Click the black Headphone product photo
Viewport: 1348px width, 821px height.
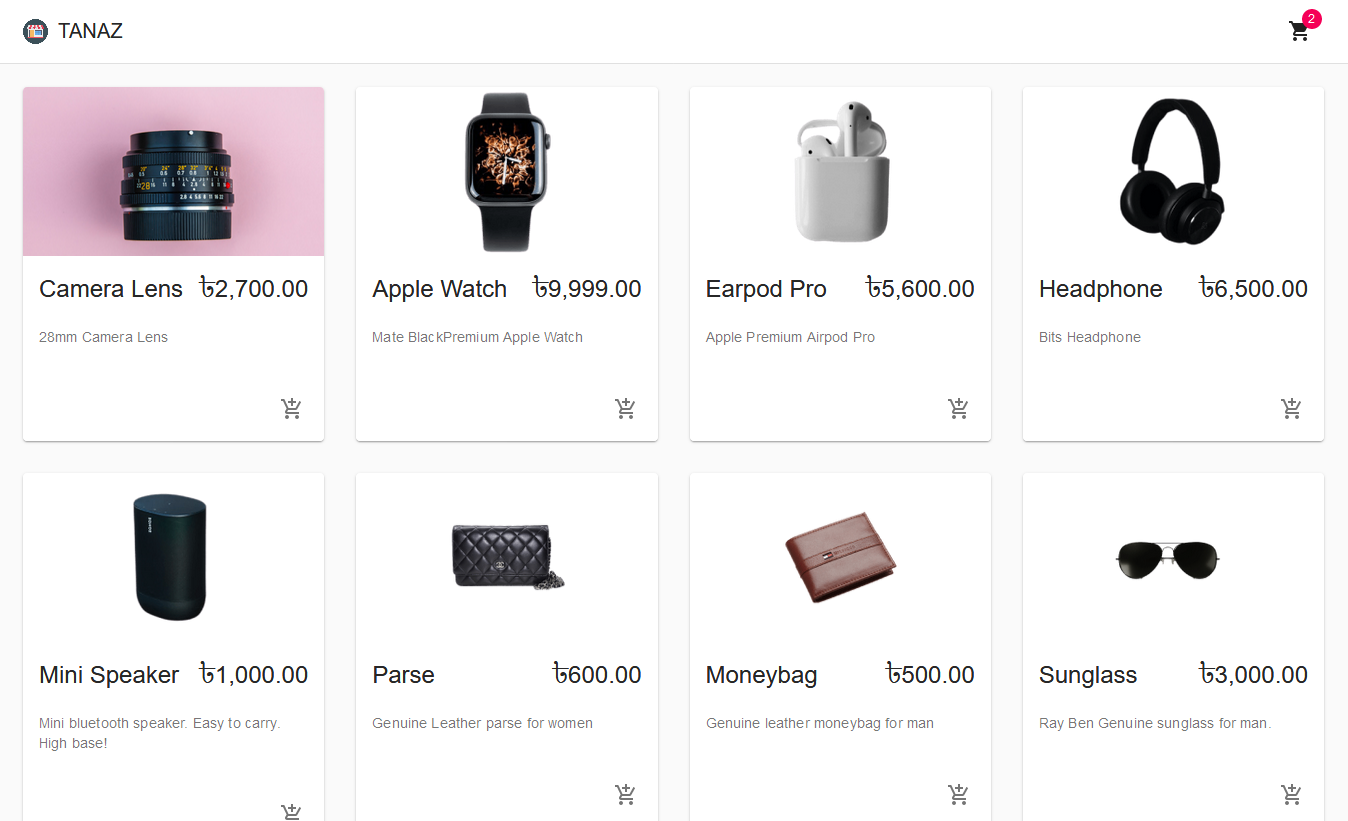[x=1173, y=171]
